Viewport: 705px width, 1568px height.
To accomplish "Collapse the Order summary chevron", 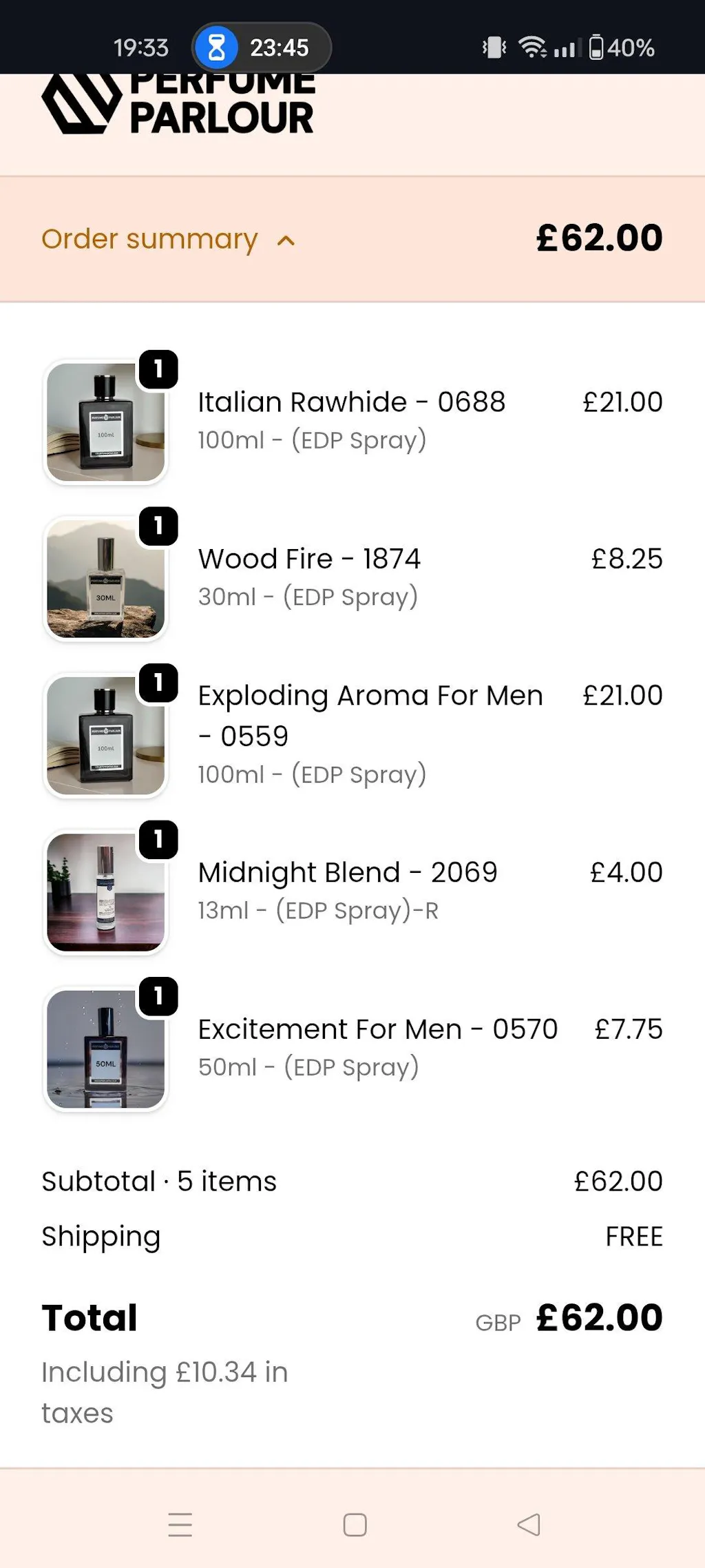I will (x=286, y=240).
